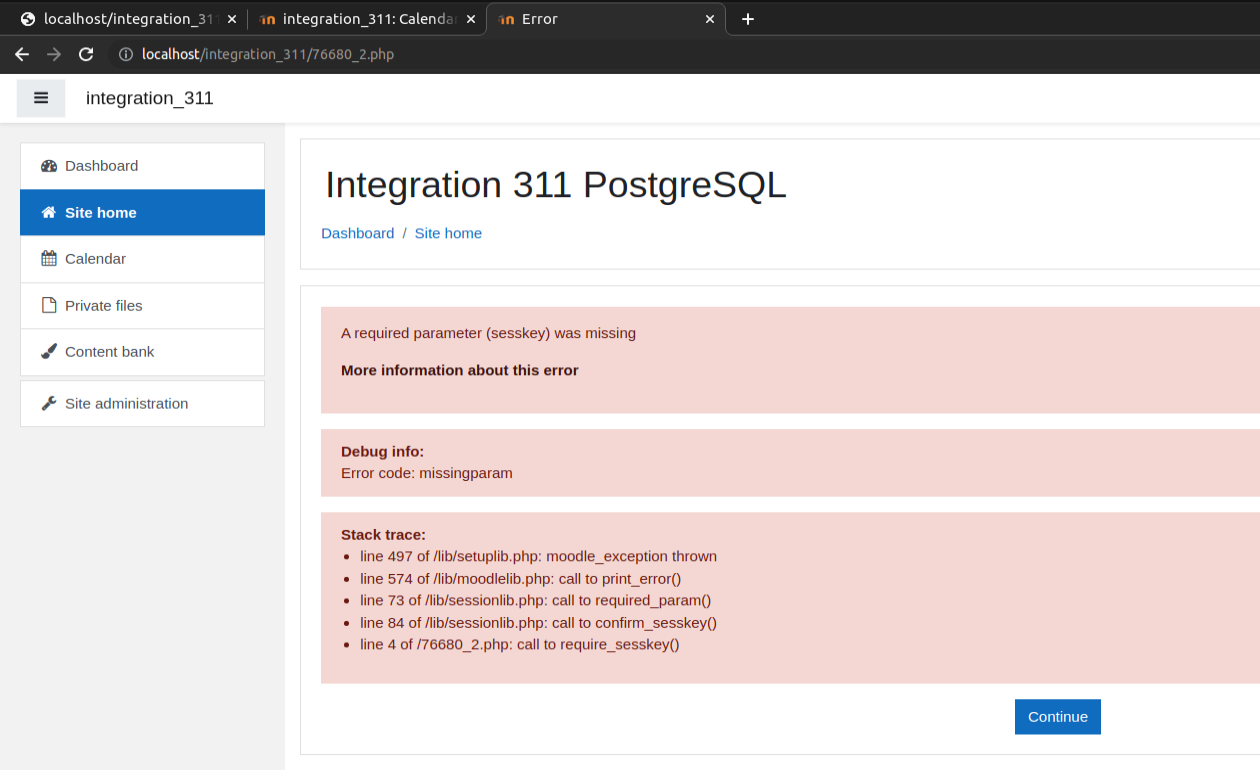Close the integration_311 Calendar tab

pos(471,19)
